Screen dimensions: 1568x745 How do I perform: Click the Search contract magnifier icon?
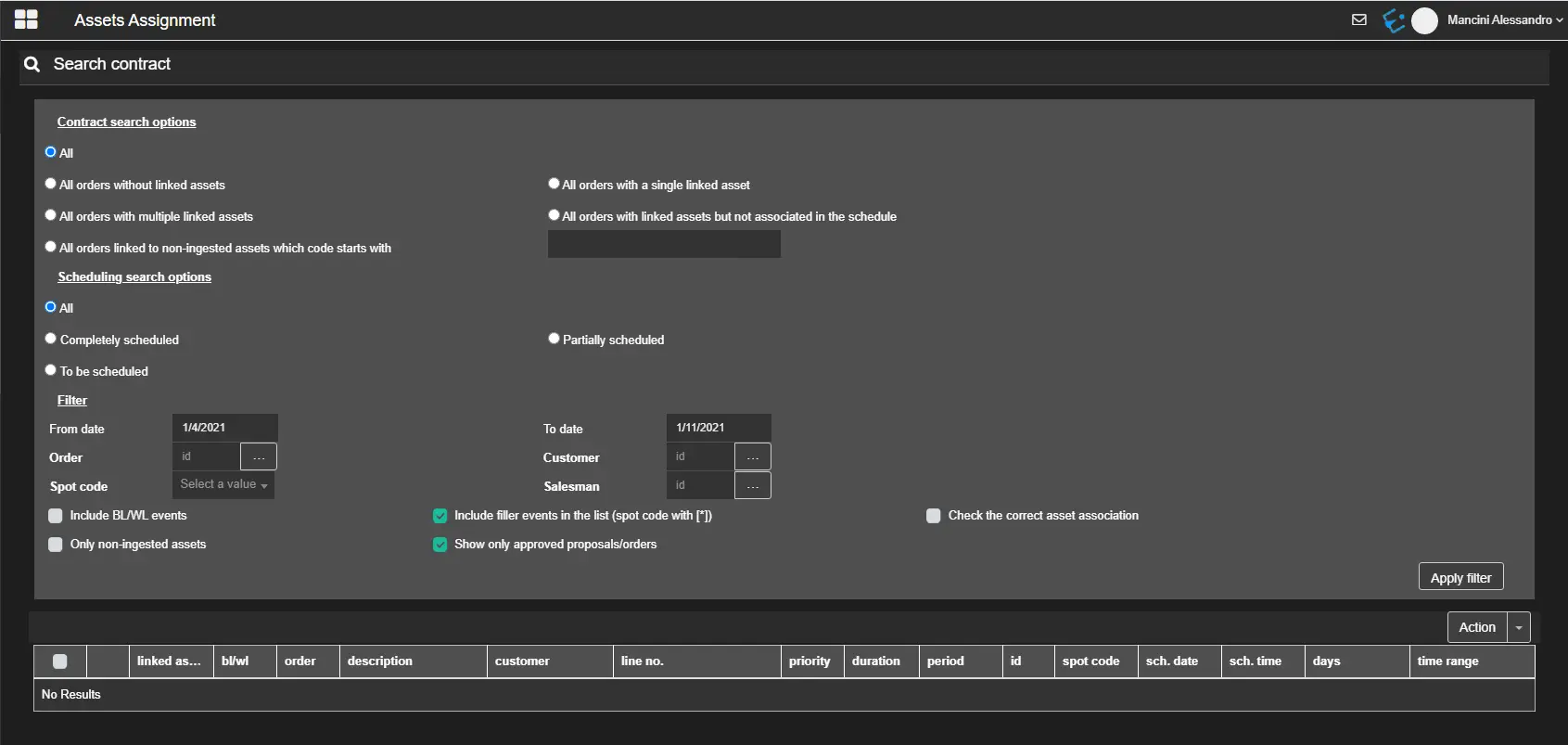pyautogui.click(x=32, y=64)
